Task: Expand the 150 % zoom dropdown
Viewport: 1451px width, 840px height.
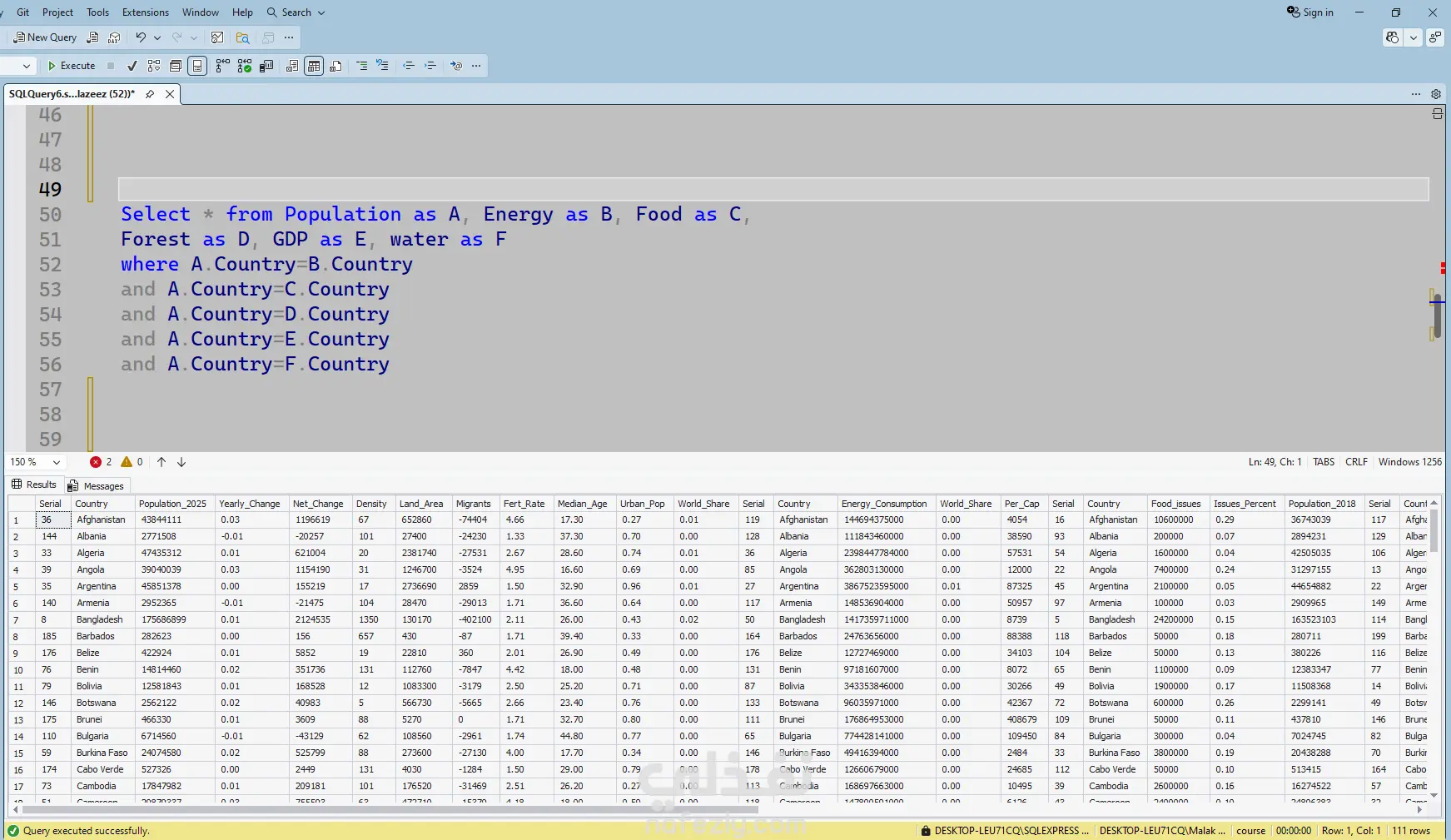Action: coord(57,462)
